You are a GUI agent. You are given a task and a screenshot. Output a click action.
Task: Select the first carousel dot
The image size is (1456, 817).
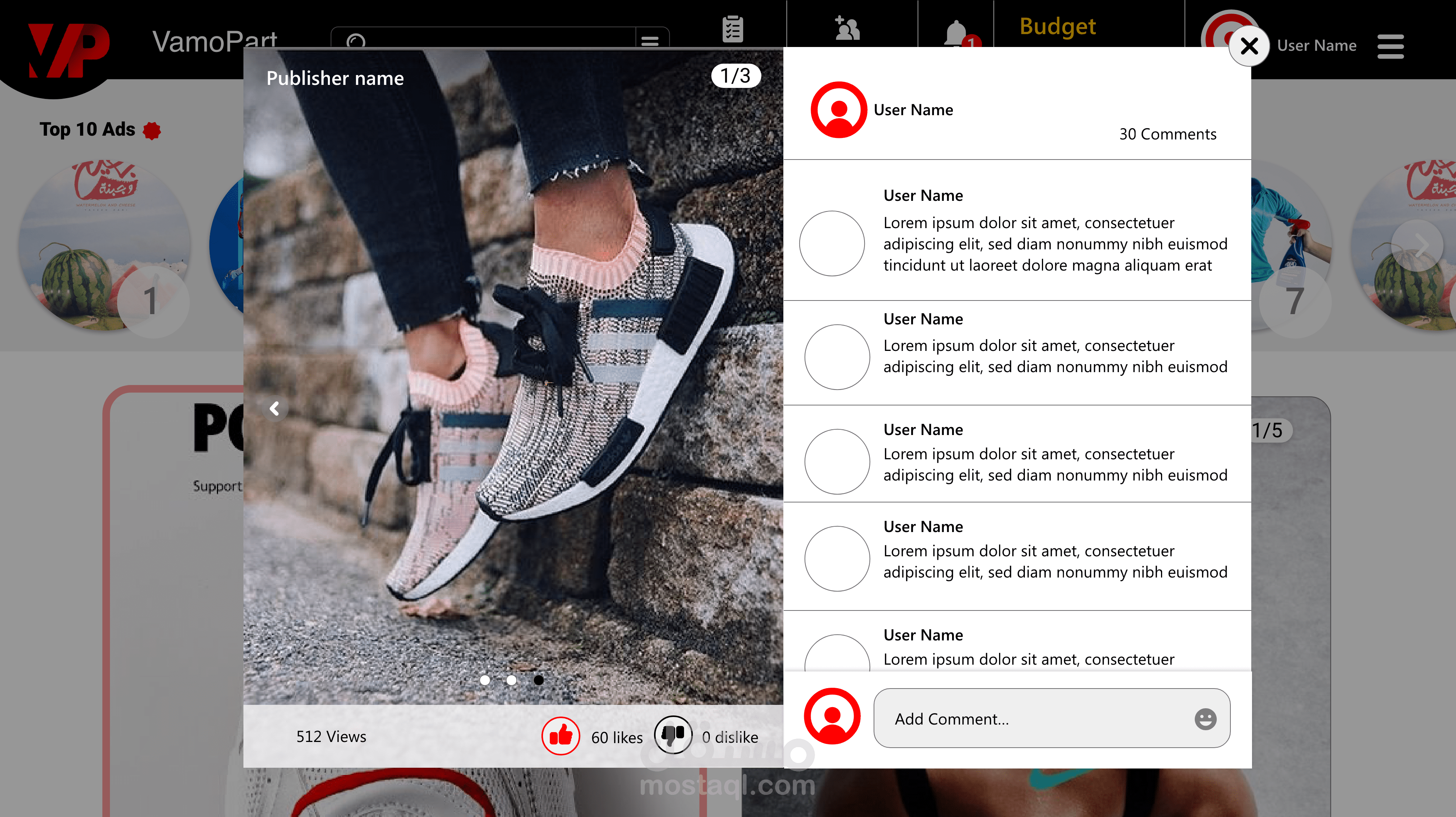pos(485,680)
